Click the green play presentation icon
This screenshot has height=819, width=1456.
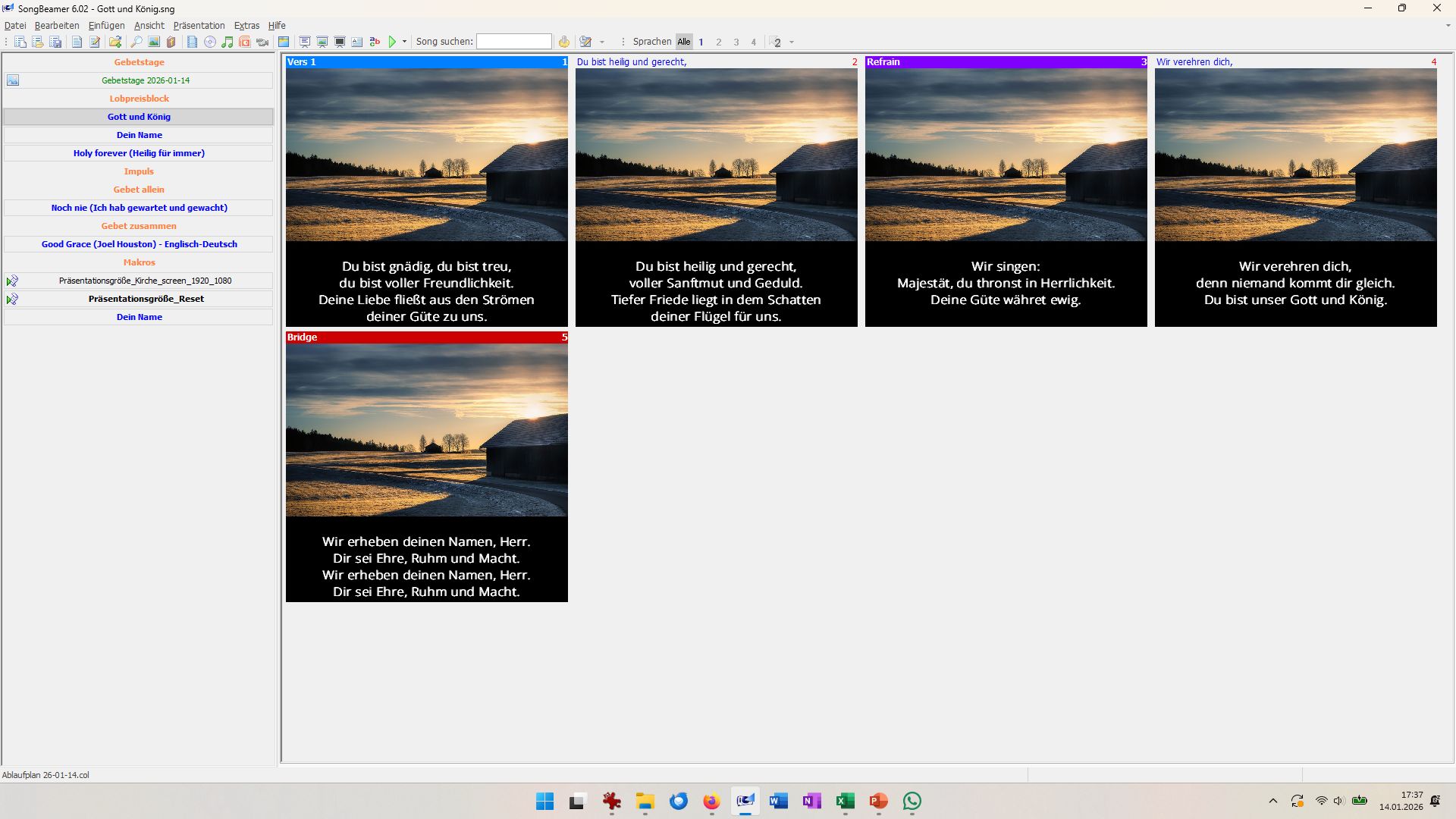(392, 42)
